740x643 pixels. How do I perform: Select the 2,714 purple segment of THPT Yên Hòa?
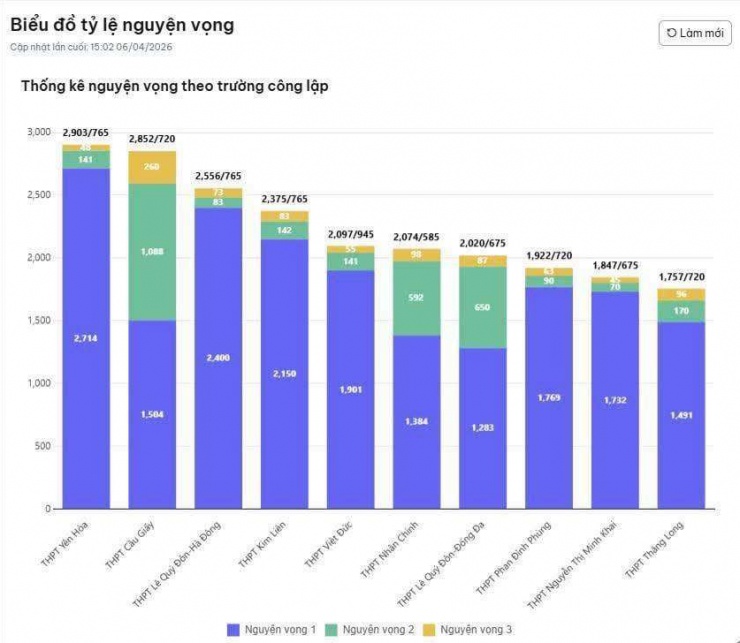85,338
